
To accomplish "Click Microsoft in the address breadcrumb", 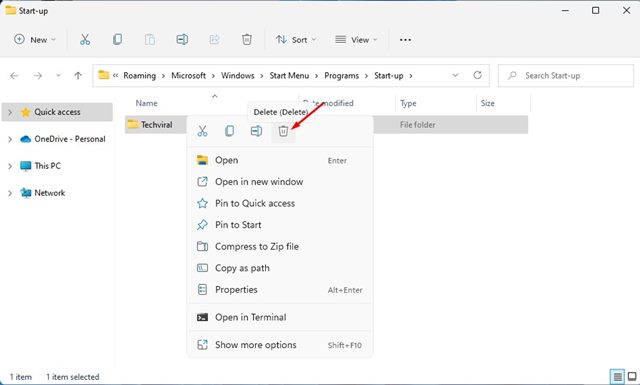I will pyautogui.click(x=189, y=76).
